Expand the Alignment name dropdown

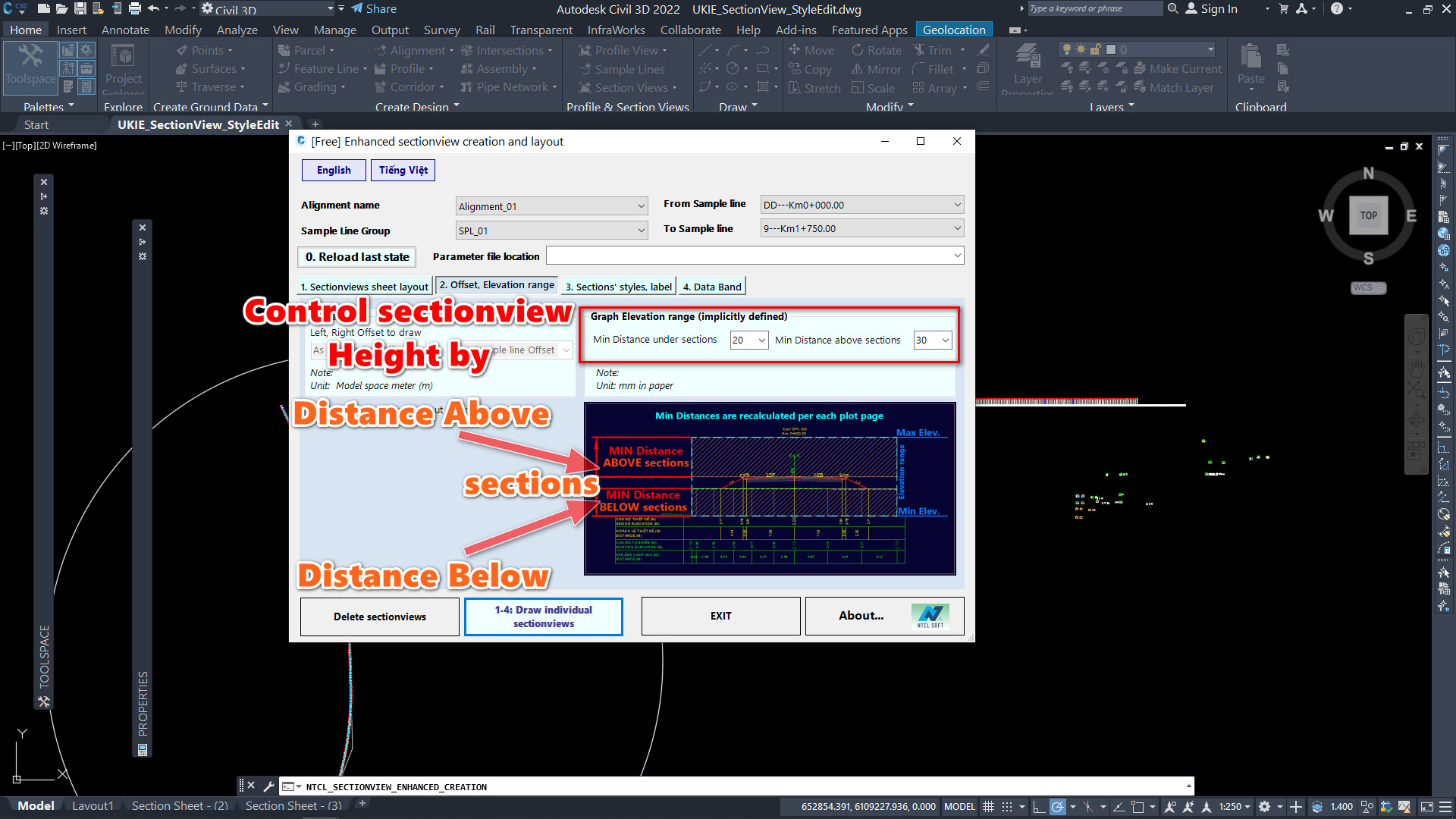click(x=642, y=206)
